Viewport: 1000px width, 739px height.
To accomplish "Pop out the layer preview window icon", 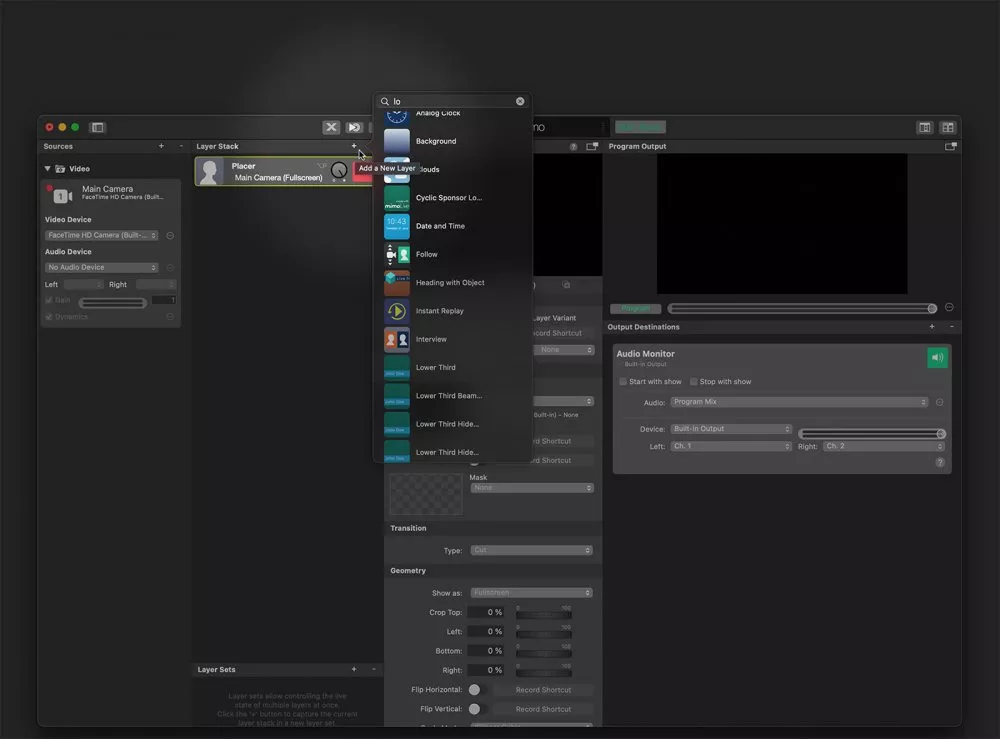I will pos(592,147).
